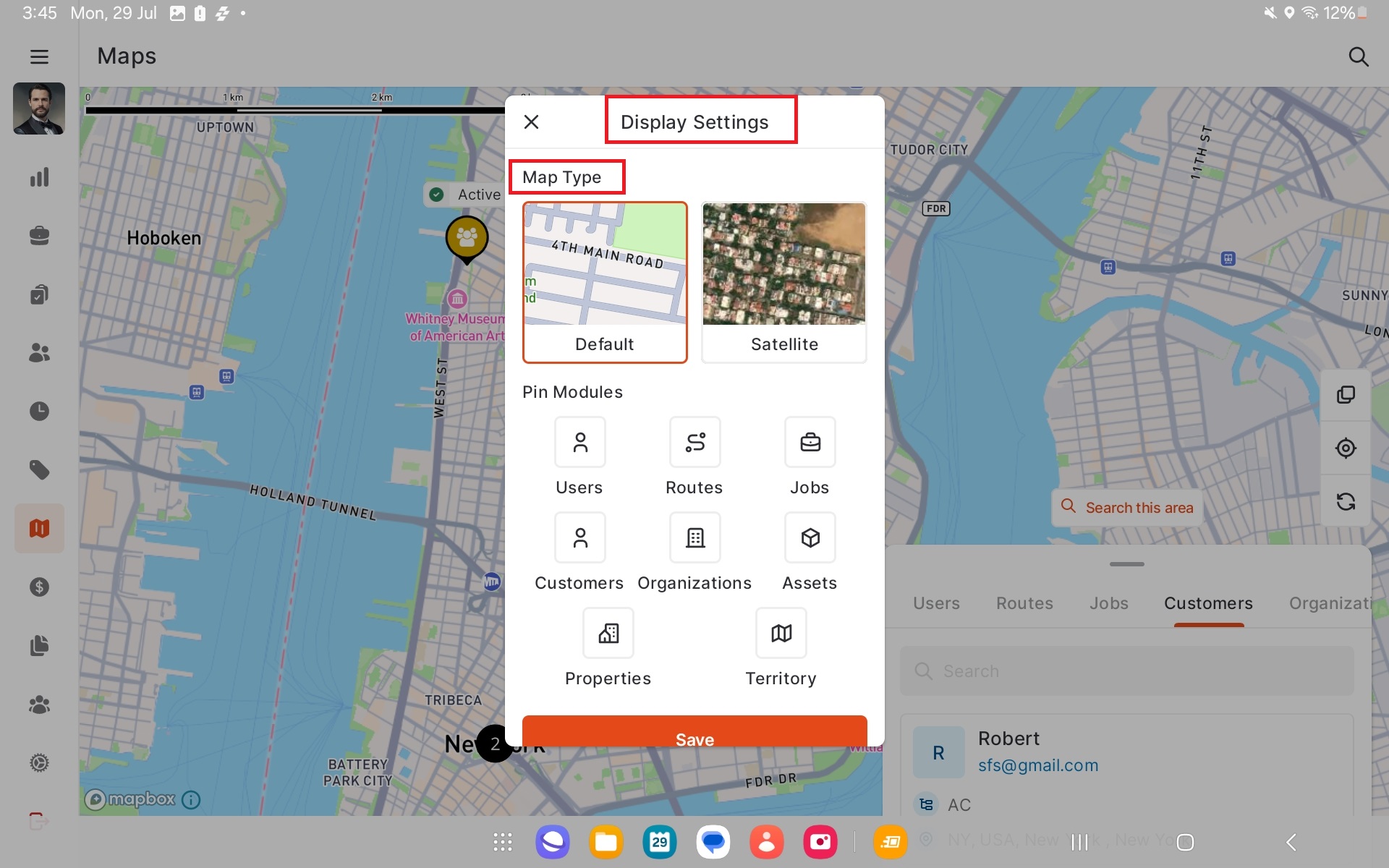Switch to the Routes tab
This screenshot has height=868, width=1389.
point(1024,603)
